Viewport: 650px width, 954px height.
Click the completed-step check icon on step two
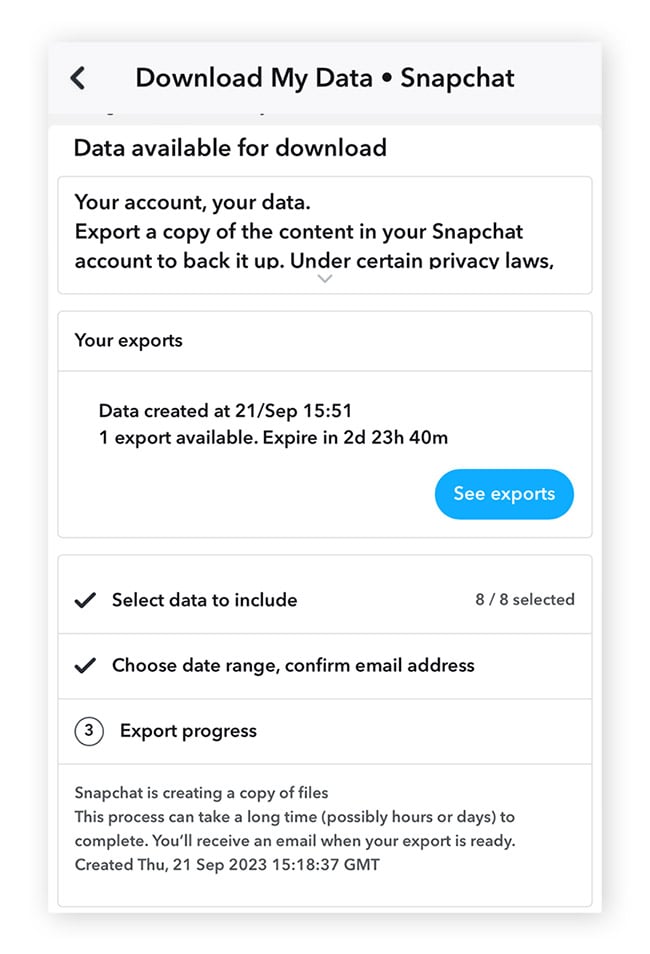pyautogui.click(x=85, y=666)
